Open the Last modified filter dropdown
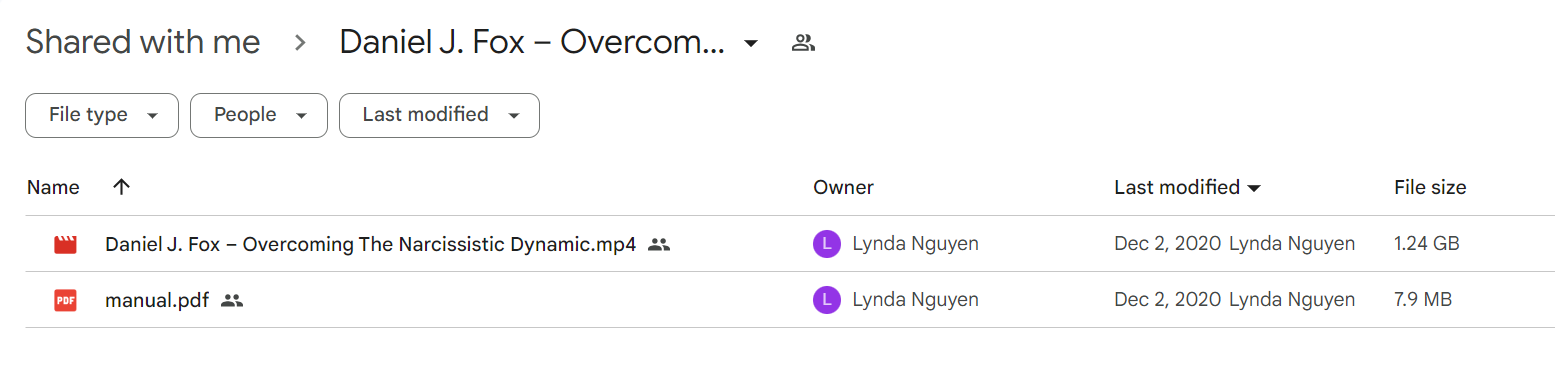Viewport: 1555px width, 392px height. tap(439, 115)
